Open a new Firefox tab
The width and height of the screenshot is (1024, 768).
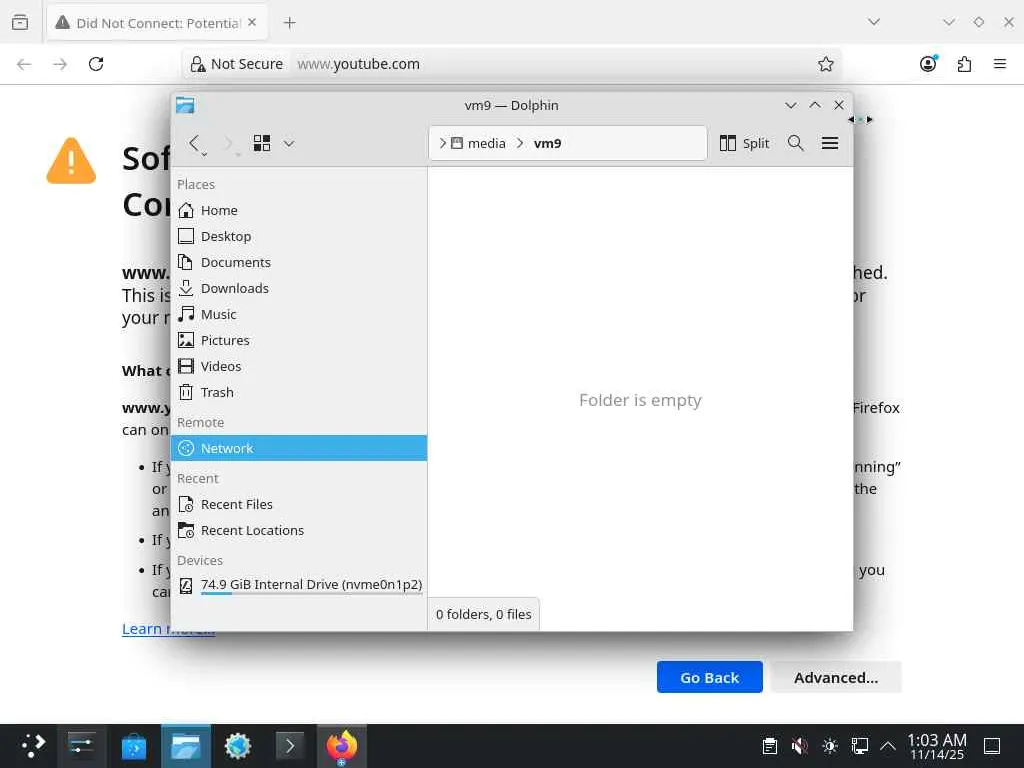pyautogui.click(x=290, y=23)
